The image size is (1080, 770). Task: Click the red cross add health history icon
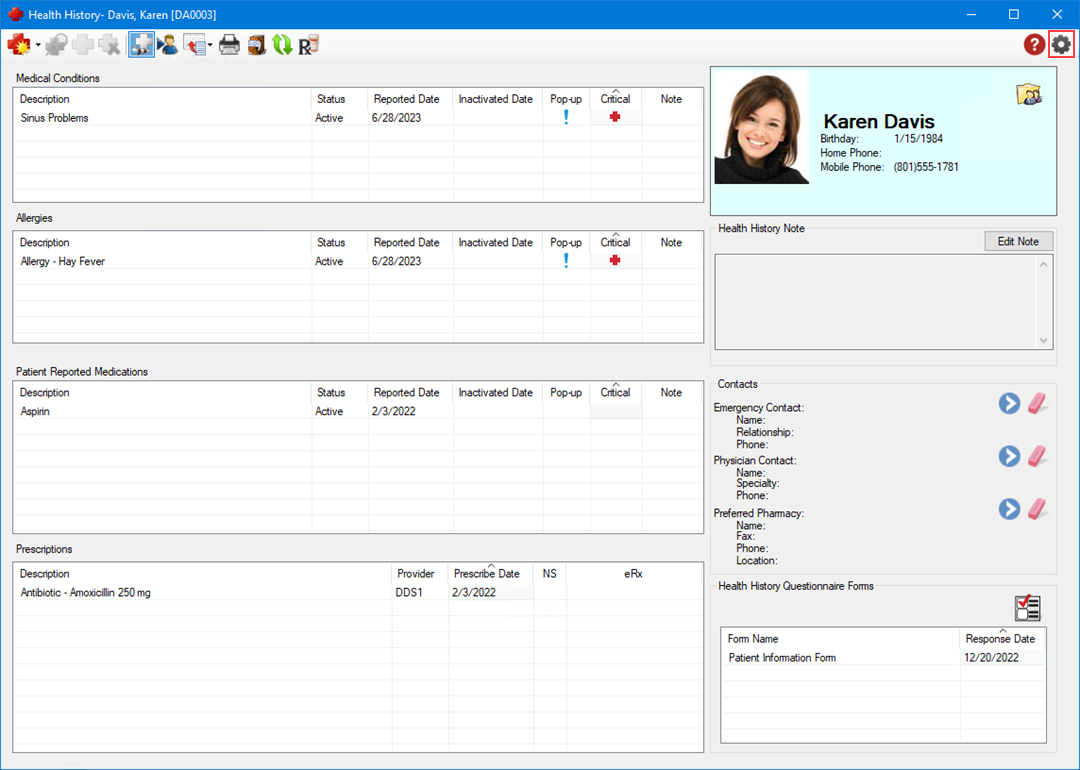tap(19, 44)
